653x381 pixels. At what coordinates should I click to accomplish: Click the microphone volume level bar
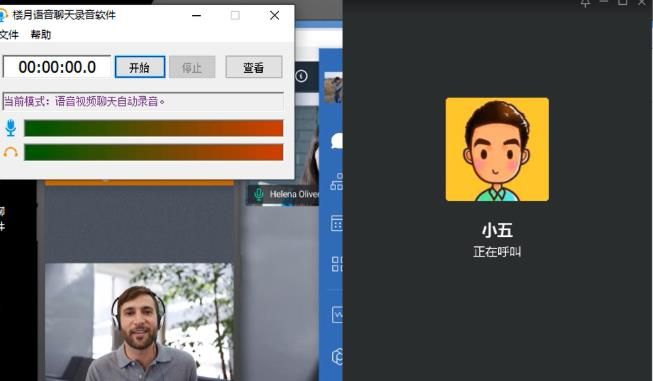click(x=154, y=128)
